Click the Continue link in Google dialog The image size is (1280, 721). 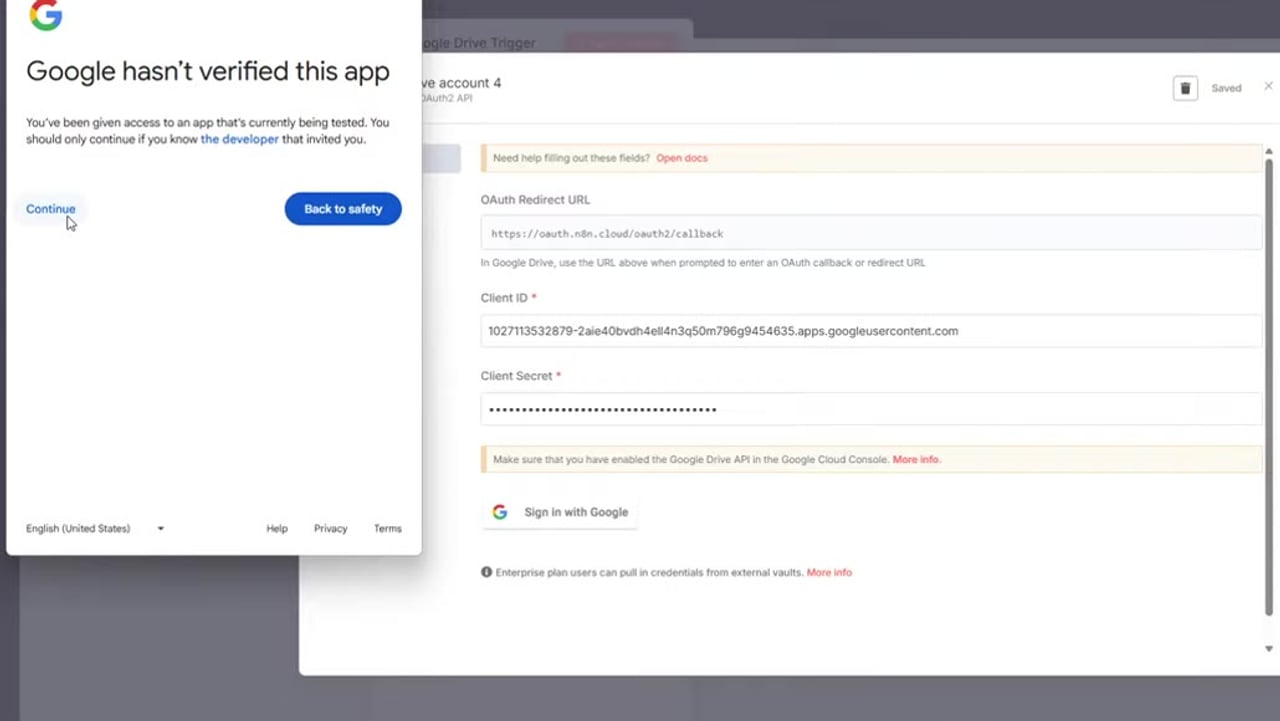[x=50, y=209]
